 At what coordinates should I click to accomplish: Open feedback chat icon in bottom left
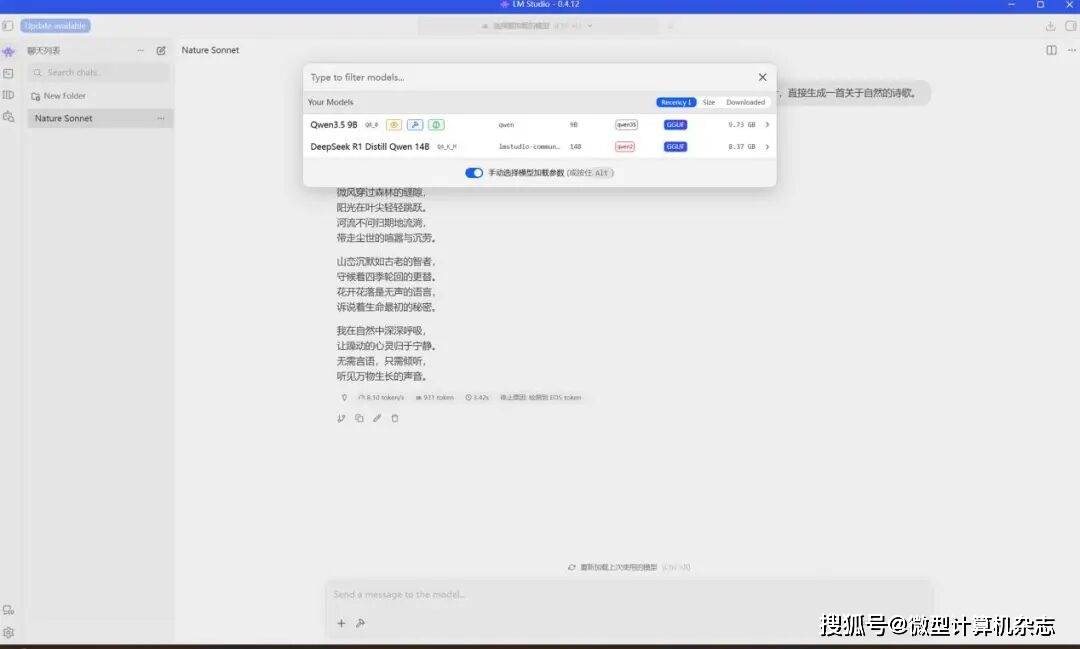pos(8,610)
